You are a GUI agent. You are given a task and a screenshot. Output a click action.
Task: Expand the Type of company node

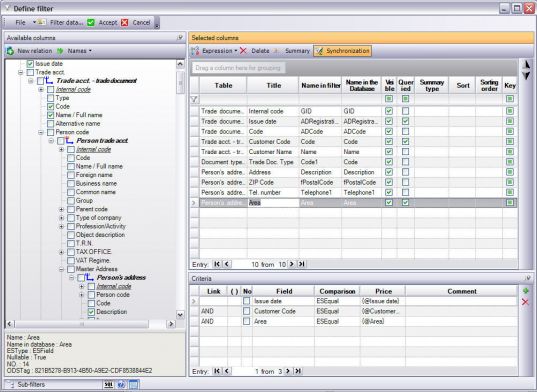tap(61, 218)
